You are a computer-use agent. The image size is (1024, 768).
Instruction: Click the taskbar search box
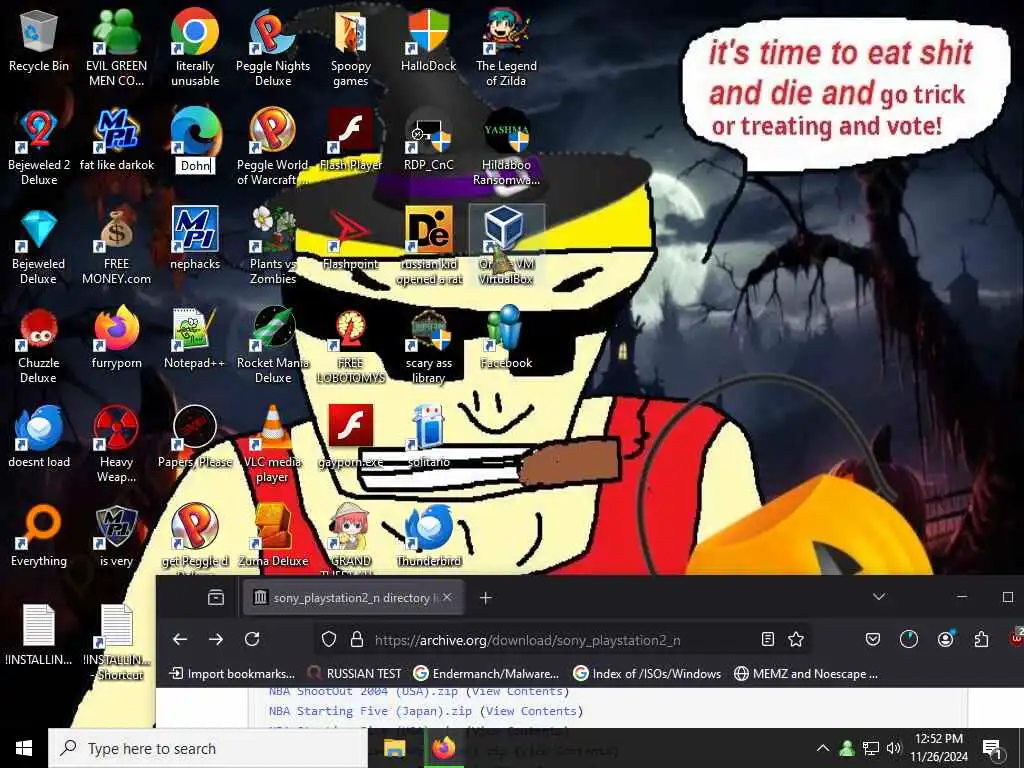(x=208, y=748)
